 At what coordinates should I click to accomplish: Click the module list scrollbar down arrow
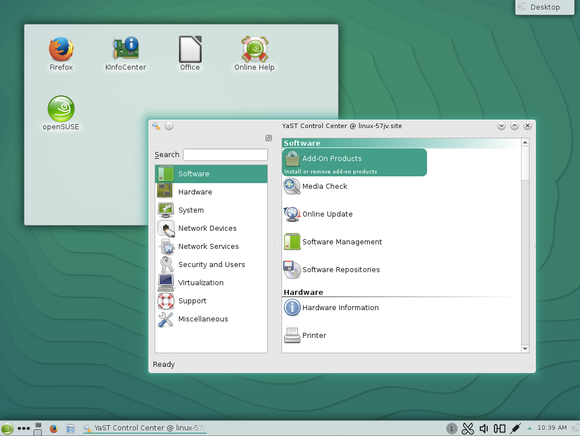coord(525,349)
